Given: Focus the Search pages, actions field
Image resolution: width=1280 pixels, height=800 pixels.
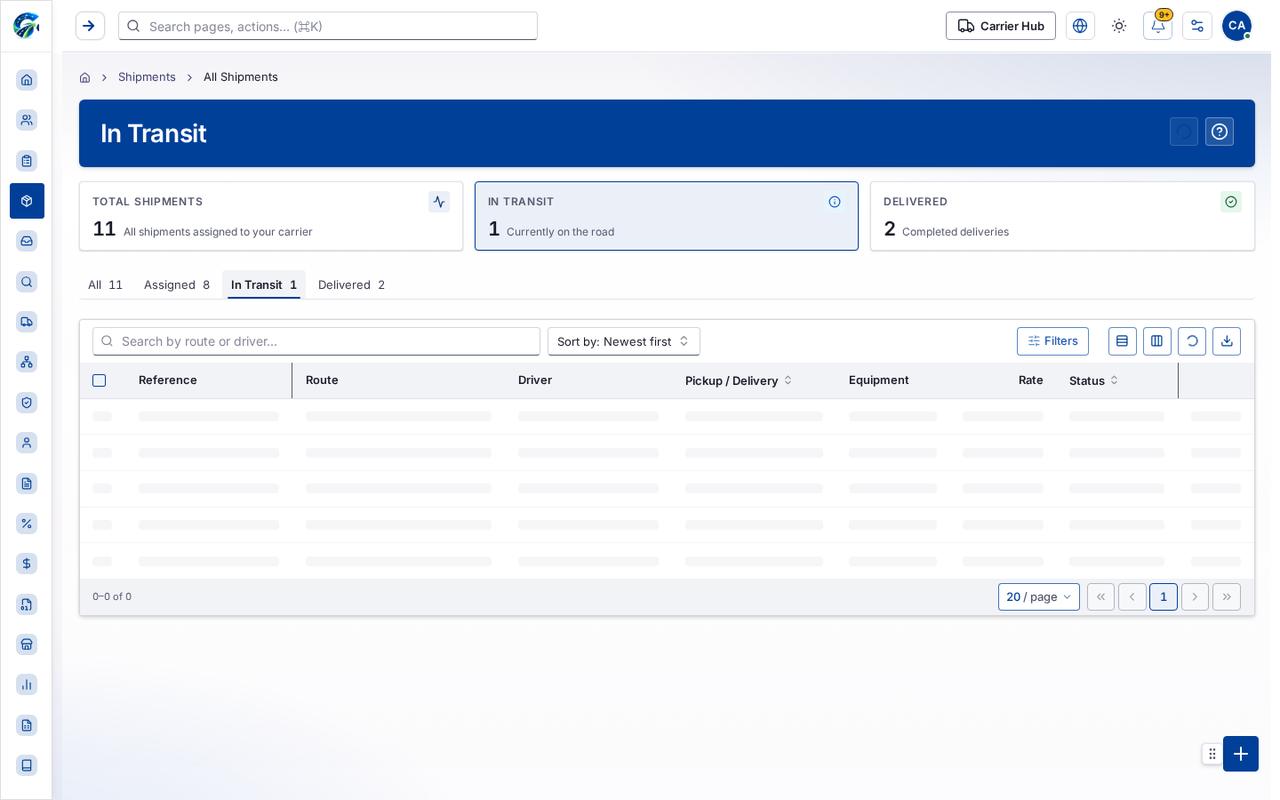Looking at the screenshot, I should pyautogui.click(x=328, y=26).
